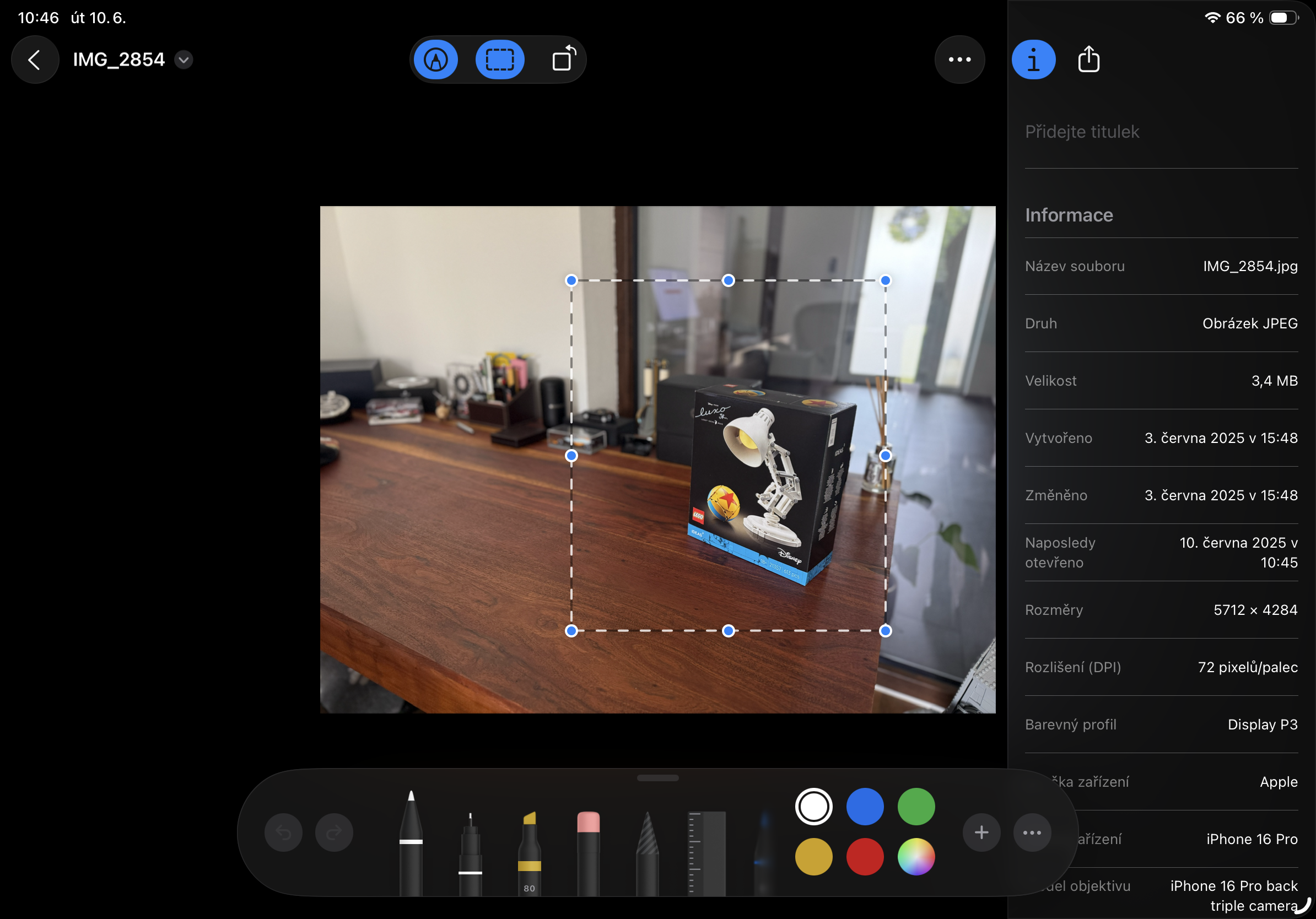Open the palette's three-dots options
The height and width of the screenshot is (919, 1316).
(x=1032, y=832)
